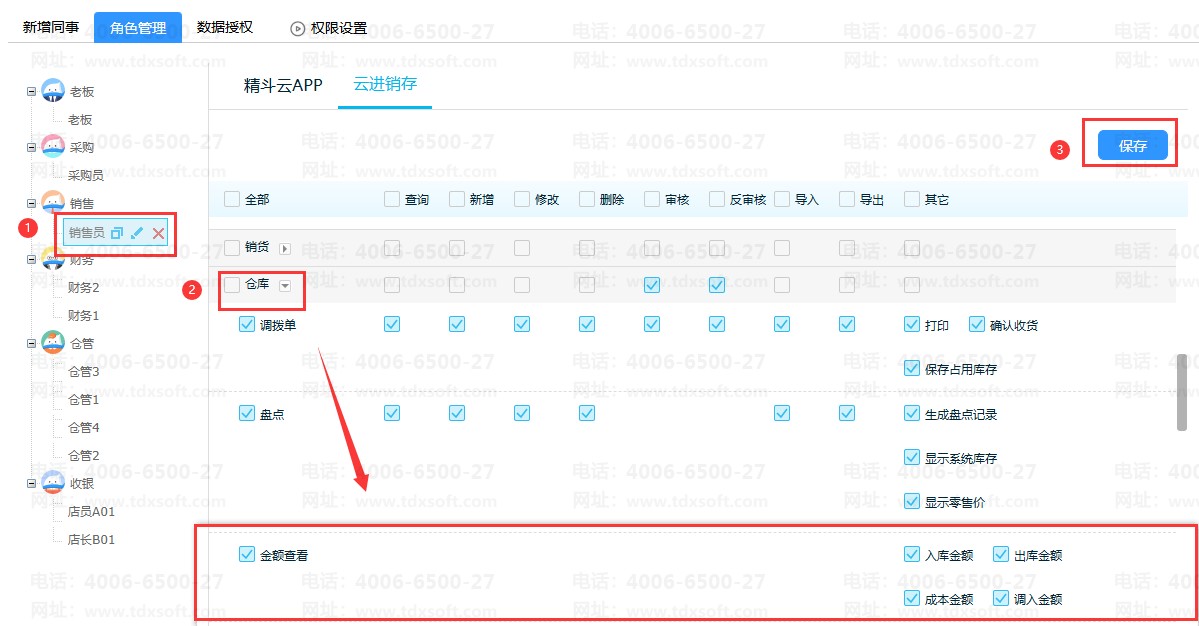
Task: Click the 老板 role group avatar icon
Action: click(x=53, y=91)
